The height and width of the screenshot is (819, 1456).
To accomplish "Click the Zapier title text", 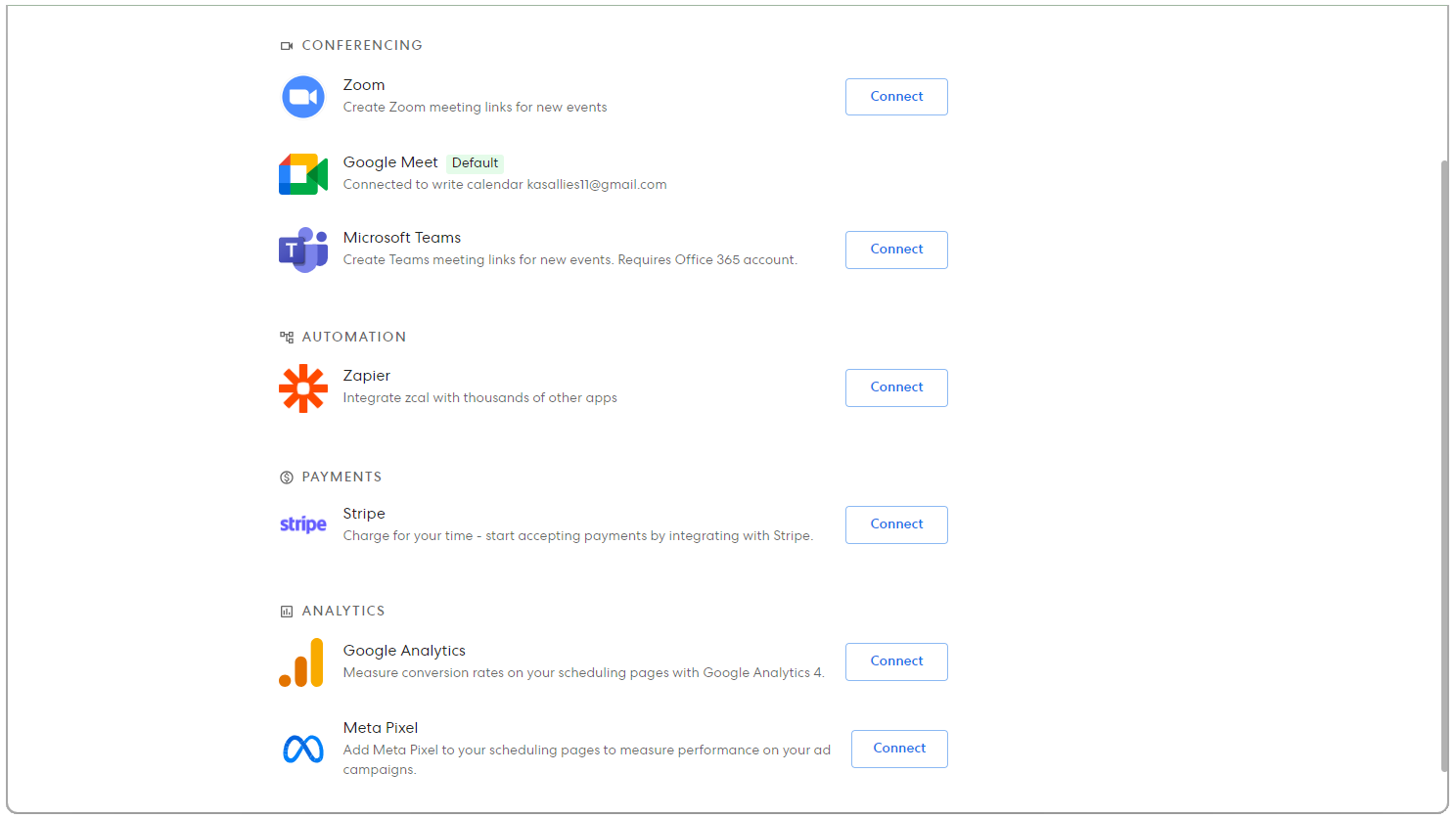I will pyautogui.click(x=367, y=376).
